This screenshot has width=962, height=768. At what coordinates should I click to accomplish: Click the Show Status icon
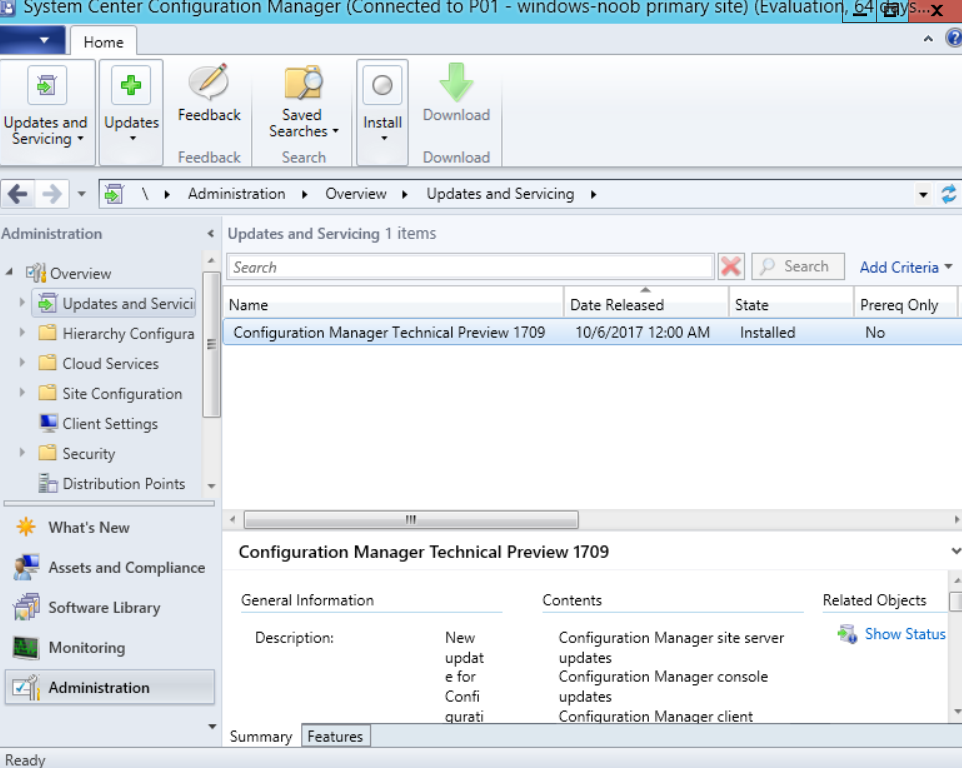point(847,634)
